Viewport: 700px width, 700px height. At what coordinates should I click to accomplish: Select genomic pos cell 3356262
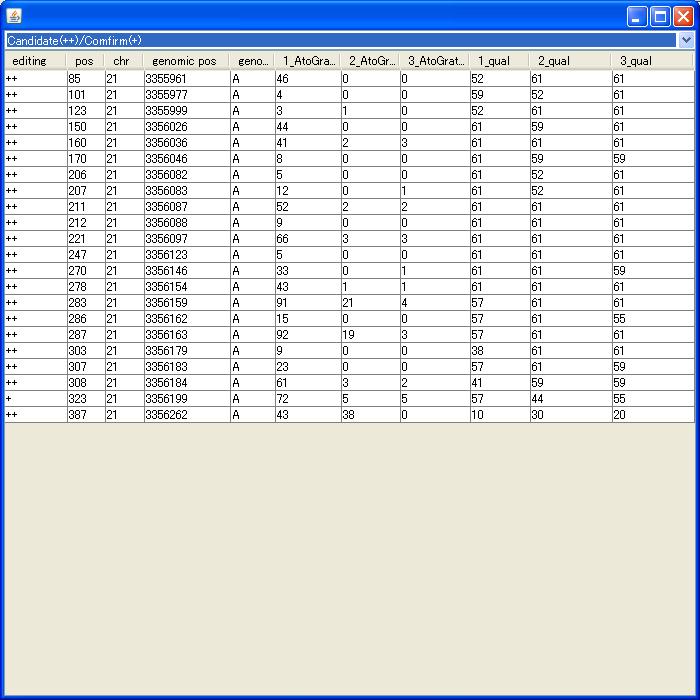(187, 415)
